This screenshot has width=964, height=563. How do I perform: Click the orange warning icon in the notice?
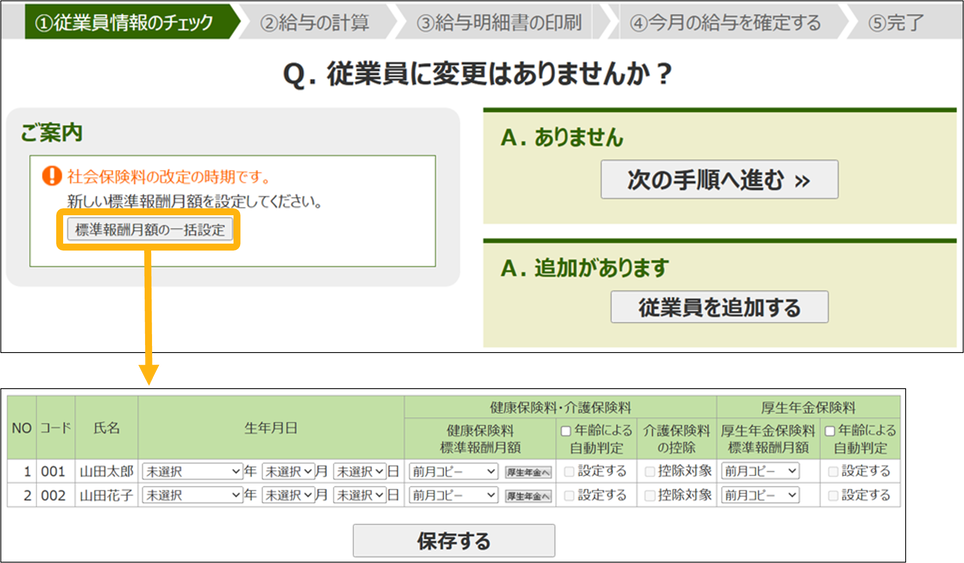[x=52, y=177]
